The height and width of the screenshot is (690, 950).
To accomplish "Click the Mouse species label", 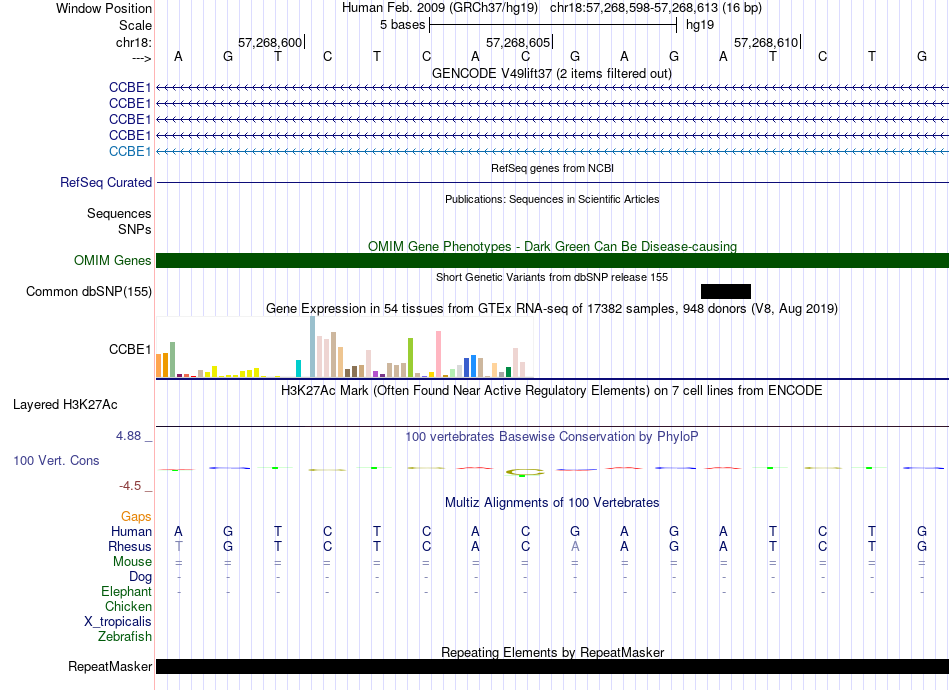I will (132, 562).
